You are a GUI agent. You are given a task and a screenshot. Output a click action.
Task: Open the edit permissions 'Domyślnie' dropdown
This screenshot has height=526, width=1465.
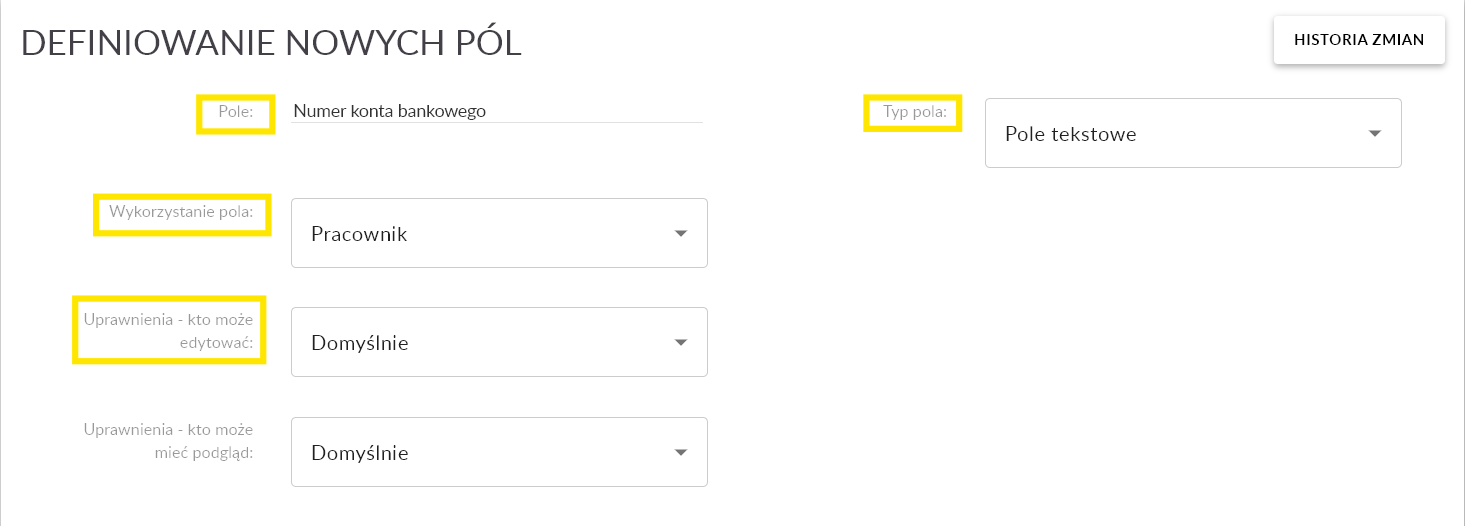click(x=498, y=342)
